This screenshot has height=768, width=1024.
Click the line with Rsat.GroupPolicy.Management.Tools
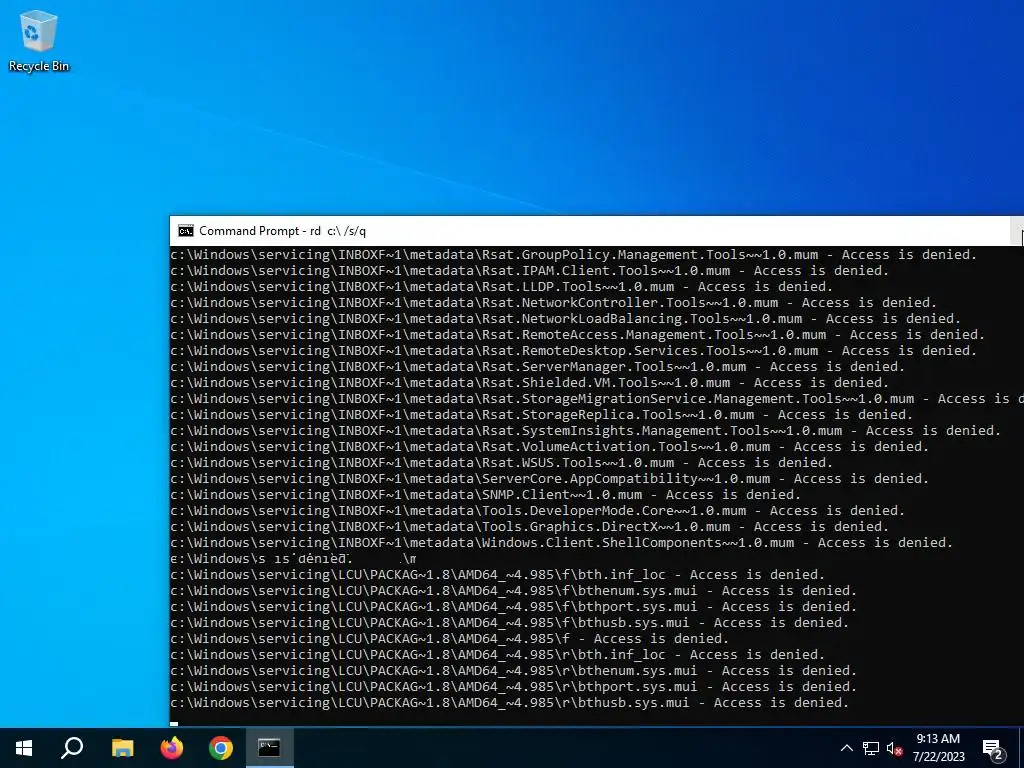coord(574,255)
